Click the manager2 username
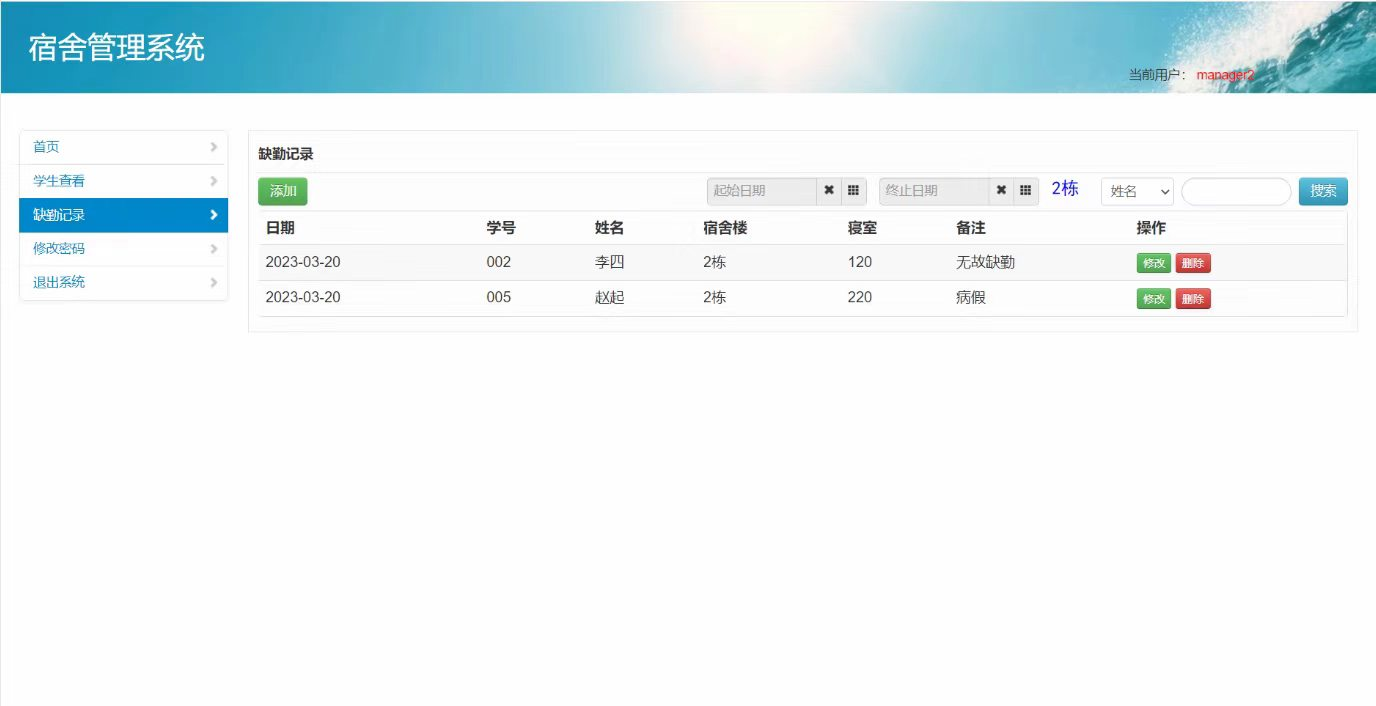The height and width of the screenshot is (706, 1376). 1225,75
